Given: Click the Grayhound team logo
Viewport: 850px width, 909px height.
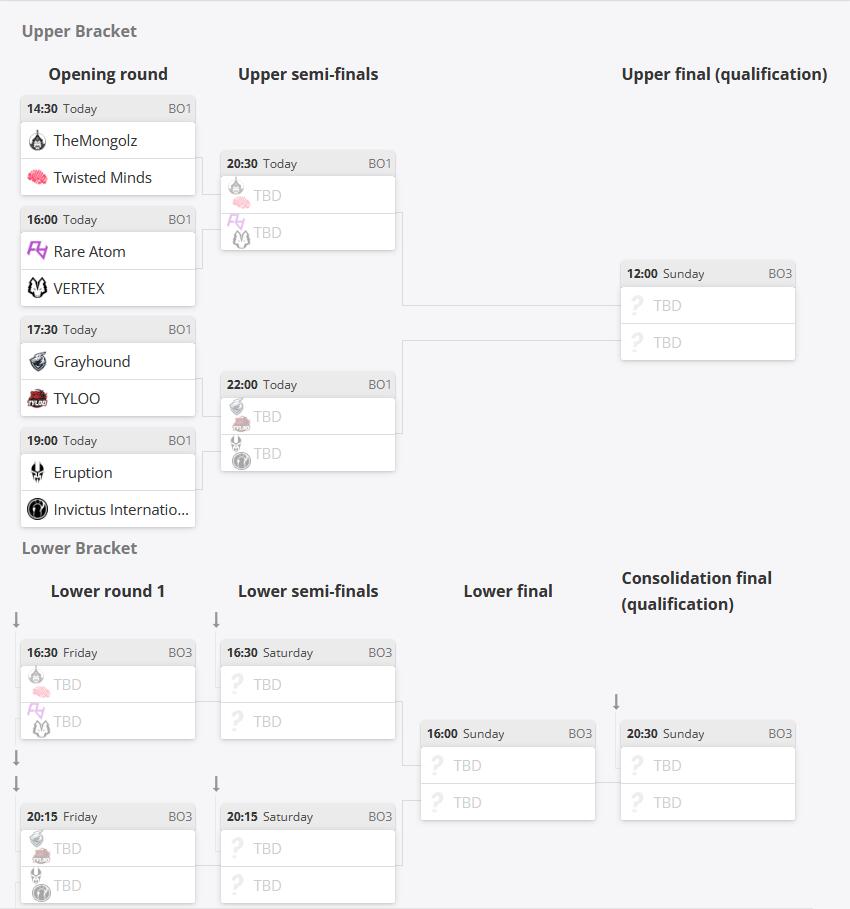Looking at the screenshot, I should click(x=37, y=362).
